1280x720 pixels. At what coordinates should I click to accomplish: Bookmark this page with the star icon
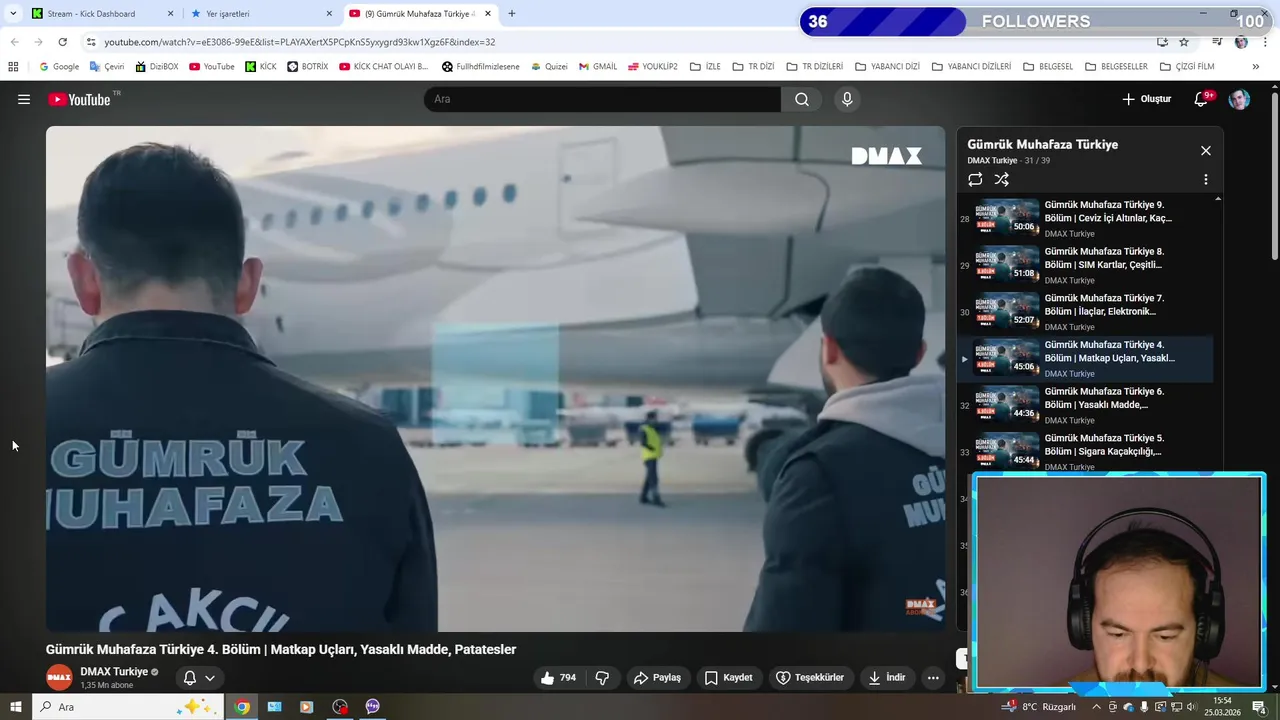1184,42
